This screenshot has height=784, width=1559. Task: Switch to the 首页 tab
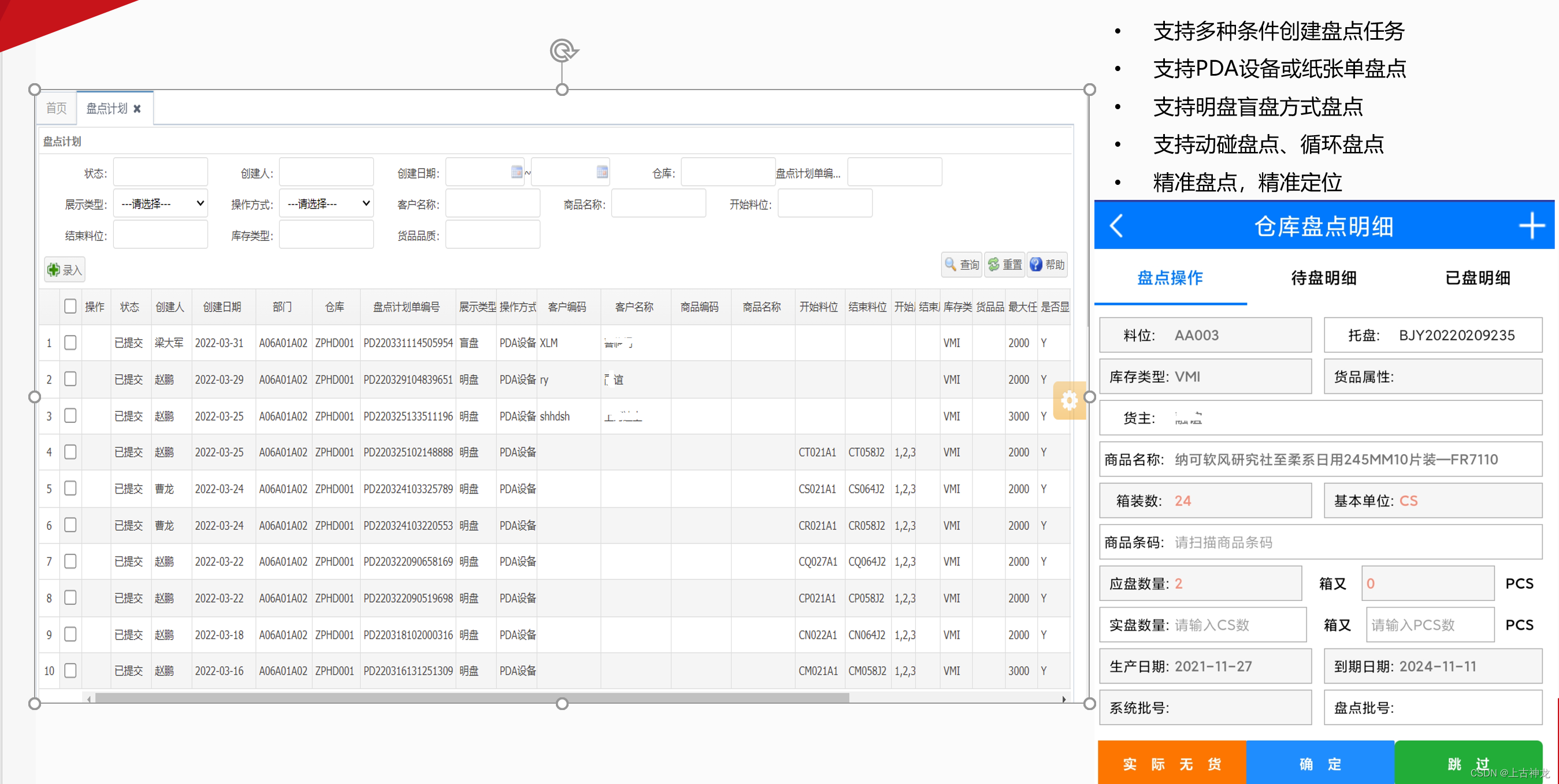[55, 108]
